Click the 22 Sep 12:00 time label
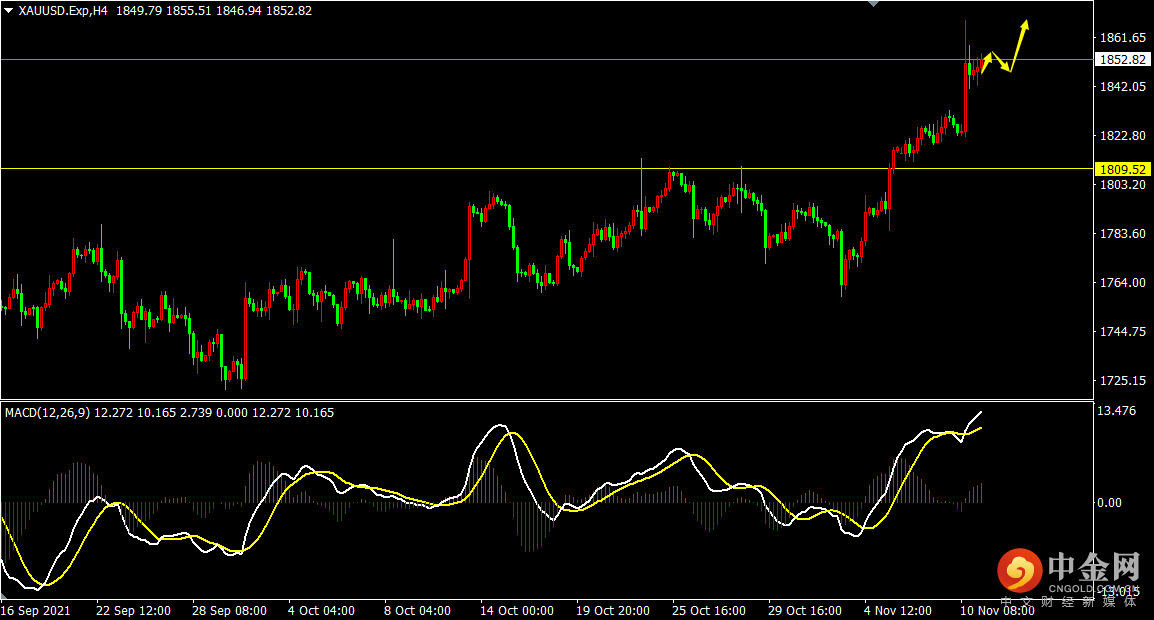The height and width of the screenshot is (620, 1154). [133, 610]
